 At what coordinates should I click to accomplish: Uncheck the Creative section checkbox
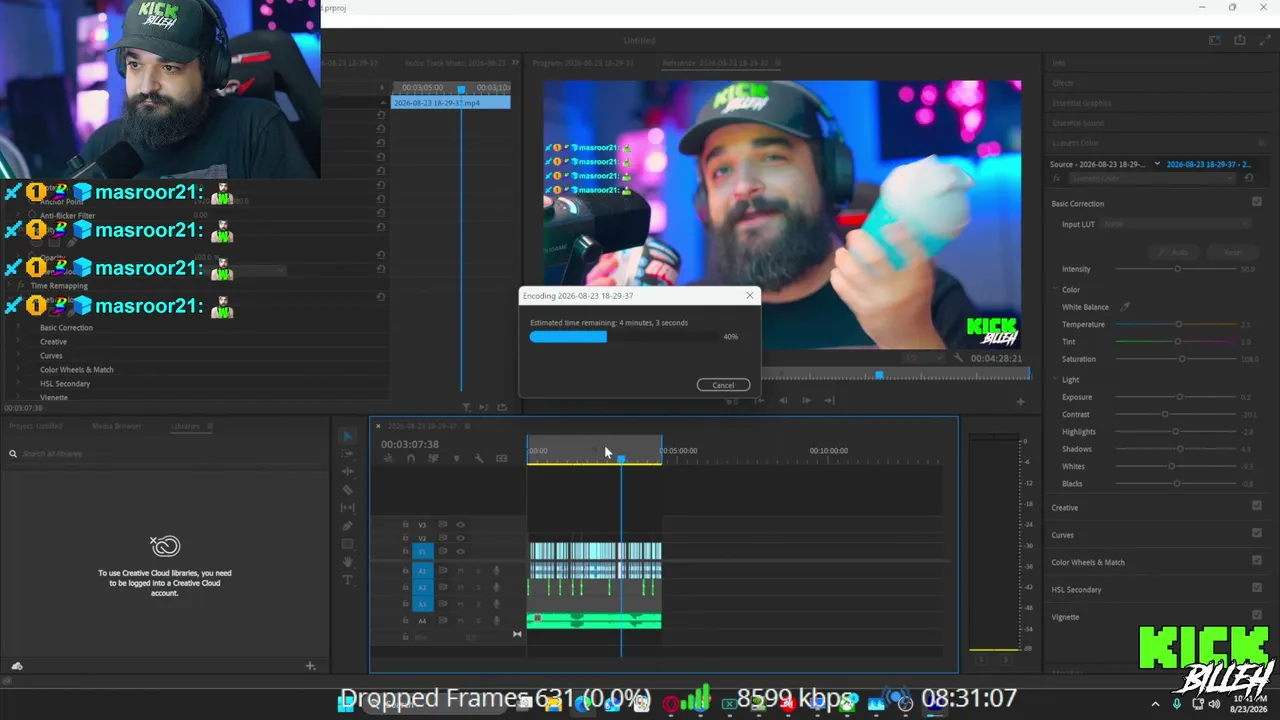[x=1257, y=506]
